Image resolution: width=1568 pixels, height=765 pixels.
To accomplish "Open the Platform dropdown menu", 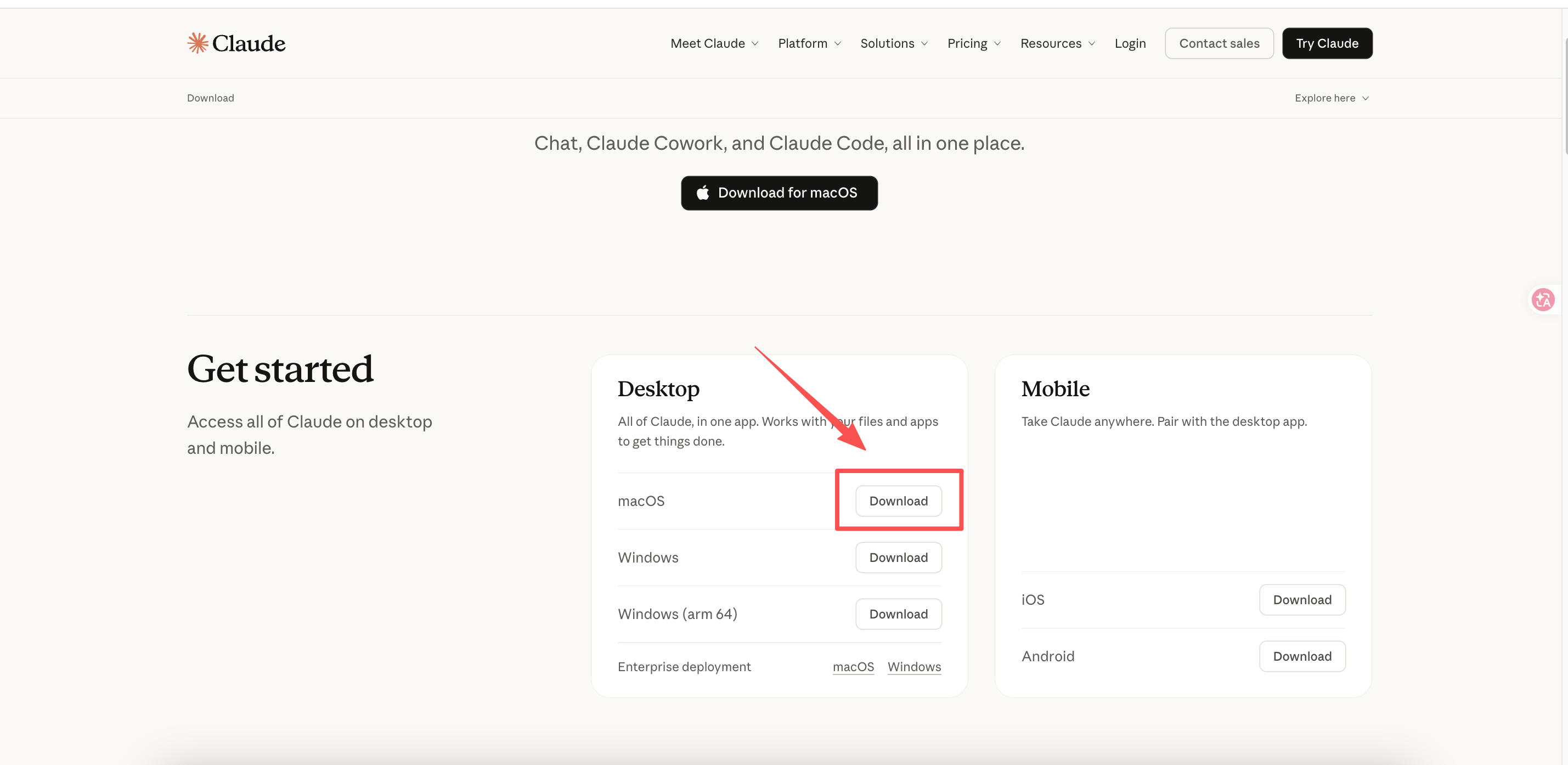I will tap(809, 44).
